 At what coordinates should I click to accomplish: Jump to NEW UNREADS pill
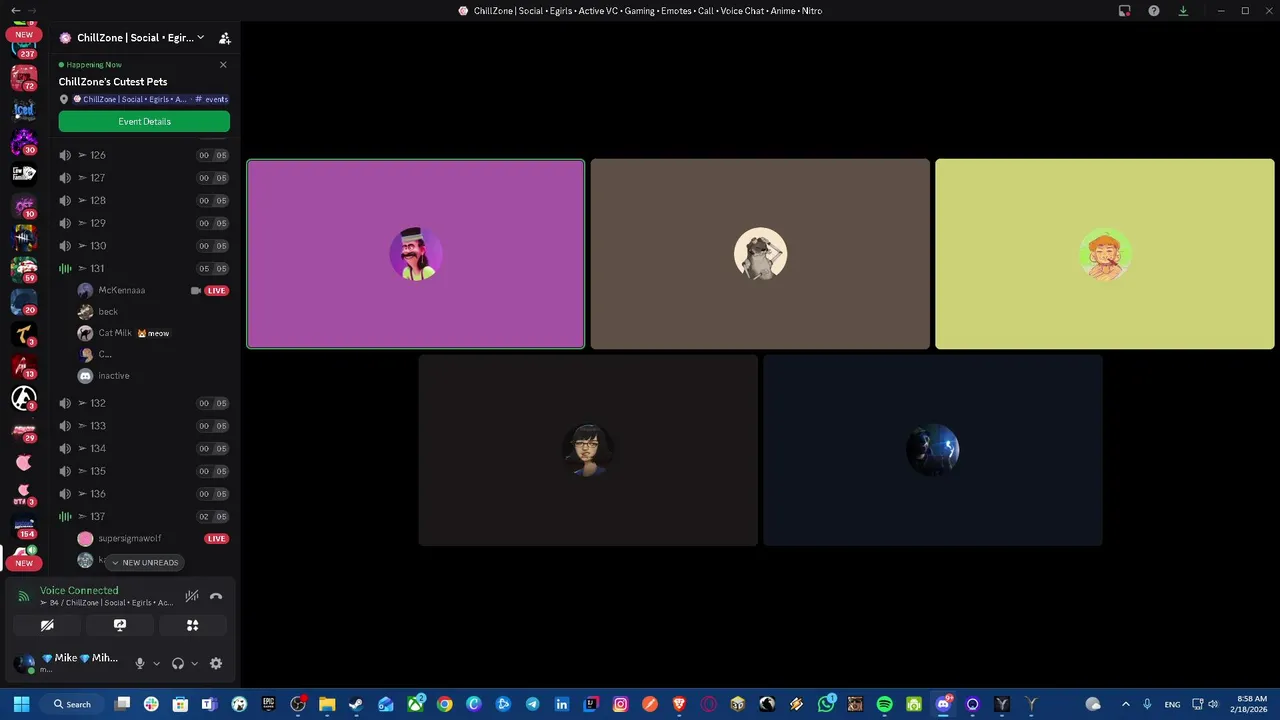144,563
